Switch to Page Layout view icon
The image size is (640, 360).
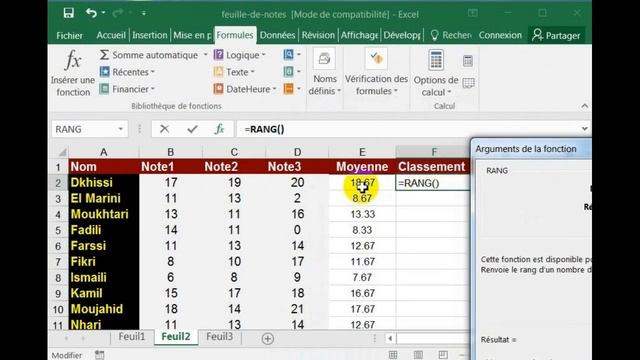coord(418,355)
